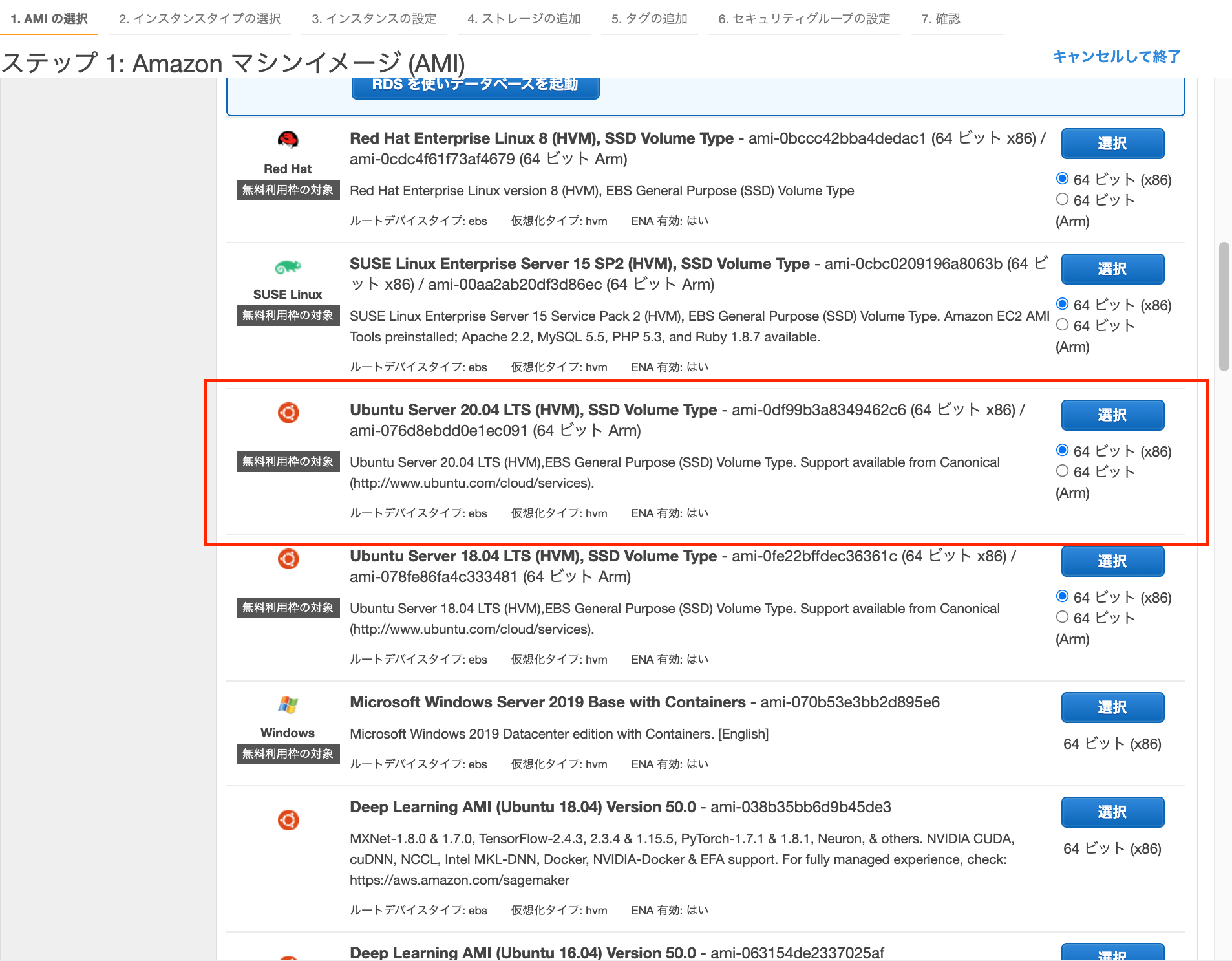
Task: Go to 3. インスタンスの設定 tab
Action: [374, 19]
